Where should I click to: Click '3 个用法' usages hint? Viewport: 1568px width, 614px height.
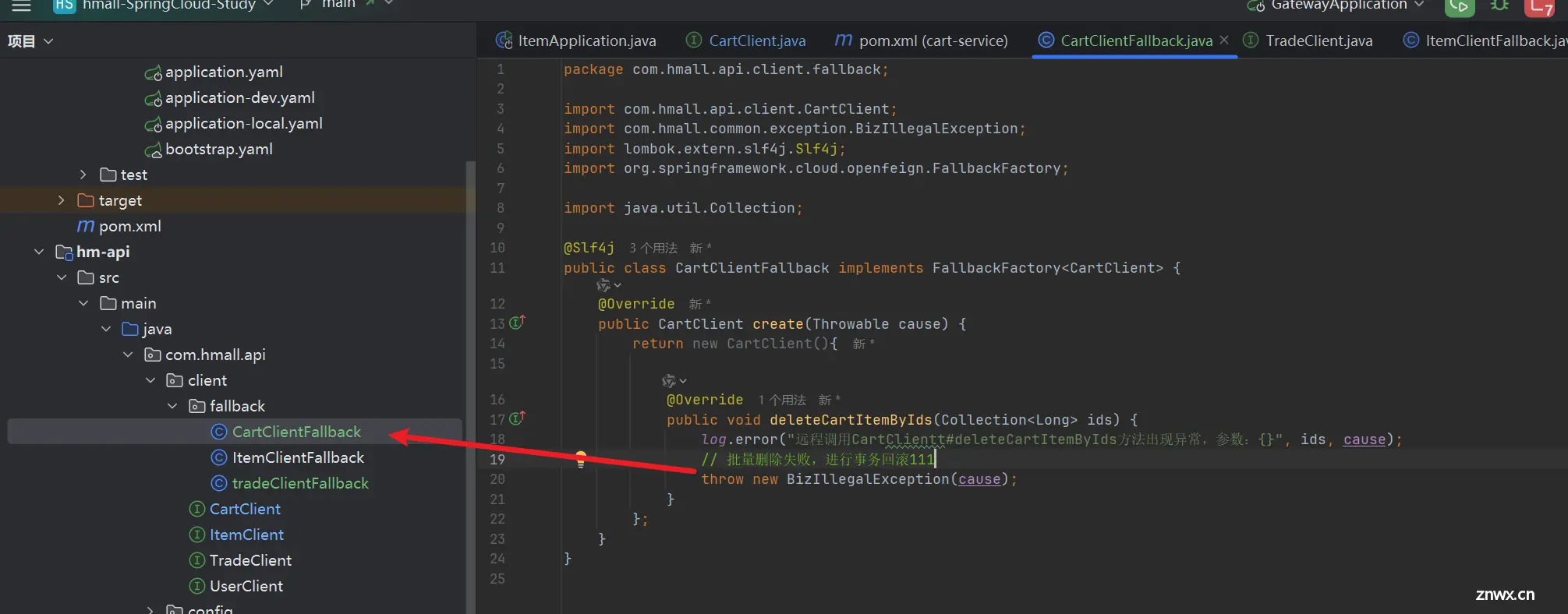(x=653, y=248)
